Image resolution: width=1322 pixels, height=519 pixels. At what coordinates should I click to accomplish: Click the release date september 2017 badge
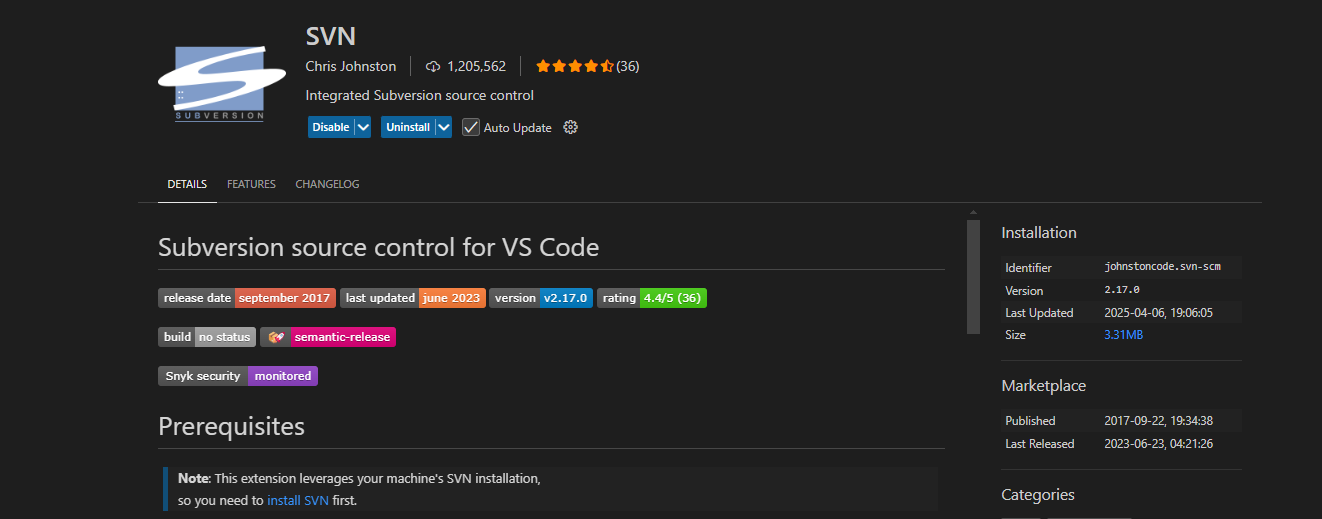[247, 298]
